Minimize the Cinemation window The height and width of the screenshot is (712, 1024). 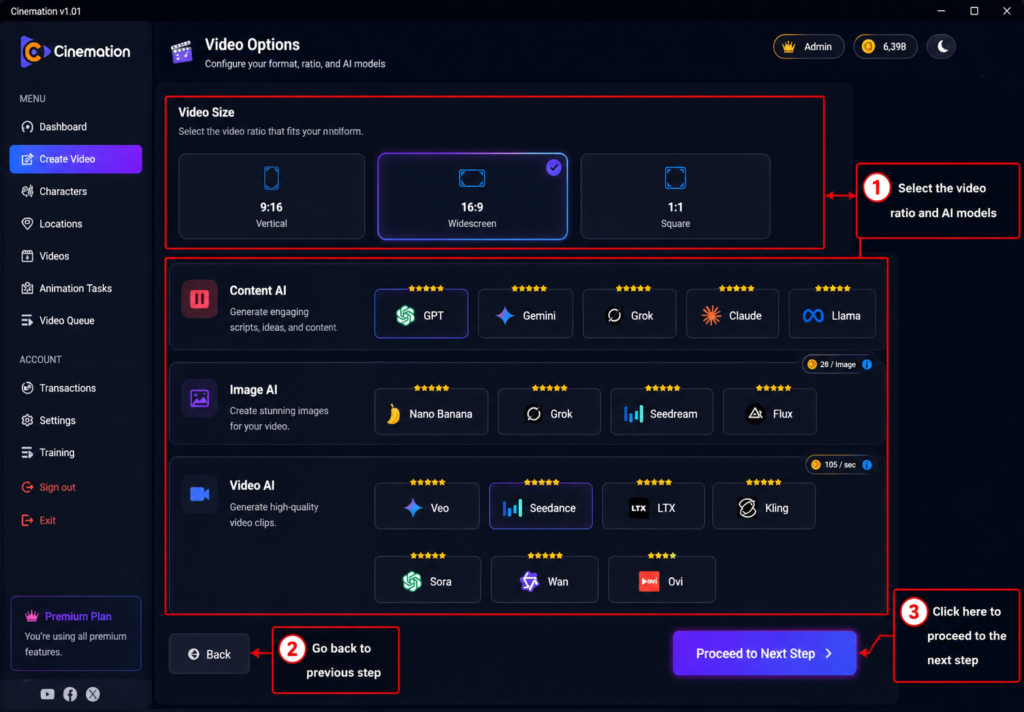pos(941,11)
